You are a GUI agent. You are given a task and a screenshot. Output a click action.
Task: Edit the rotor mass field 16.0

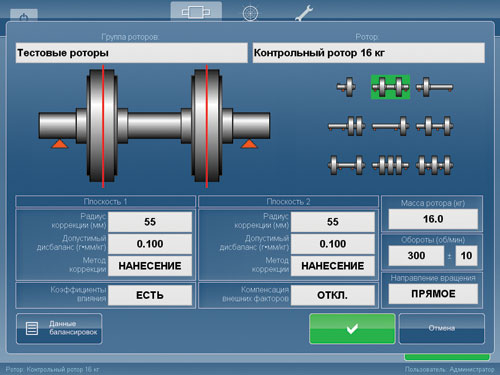(x=433, y=219)
